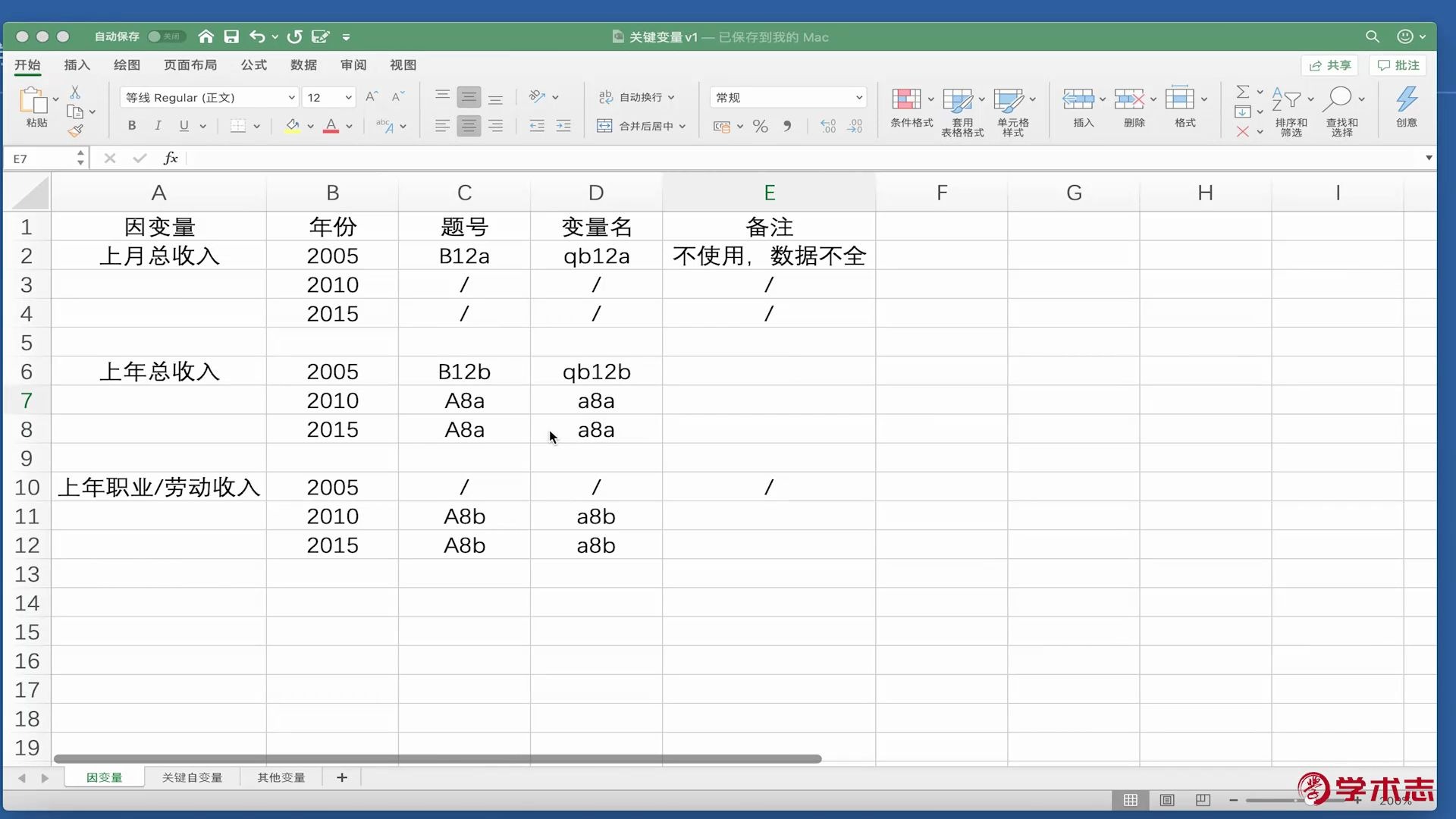Viewport: 1456px width, 819px height.
Task: Toggle Italic formatting
Action: click(158, 126)
